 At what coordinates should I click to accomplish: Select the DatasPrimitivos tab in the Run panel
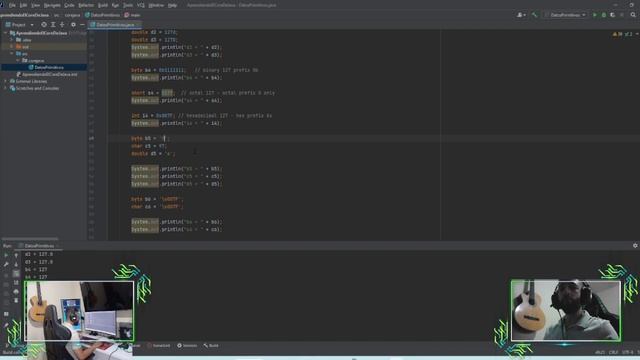(x=39, y=246)
